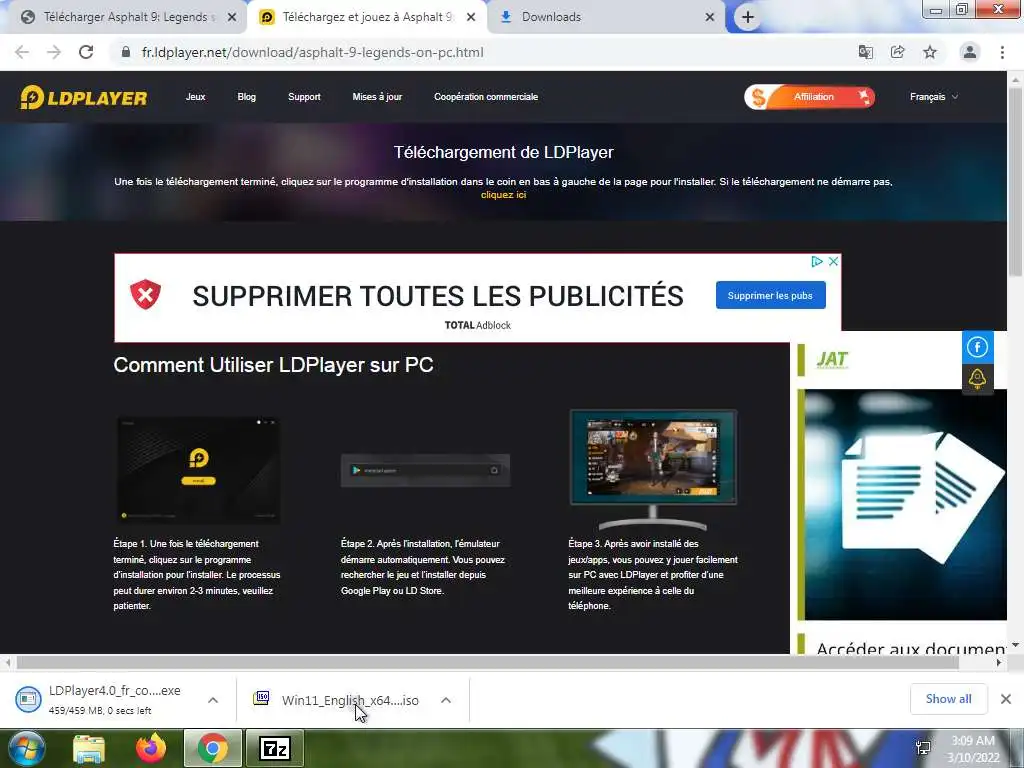1024x768 pixels.
Task: Open the Chrome profile avatar icon
Action: tap(970, 52)
